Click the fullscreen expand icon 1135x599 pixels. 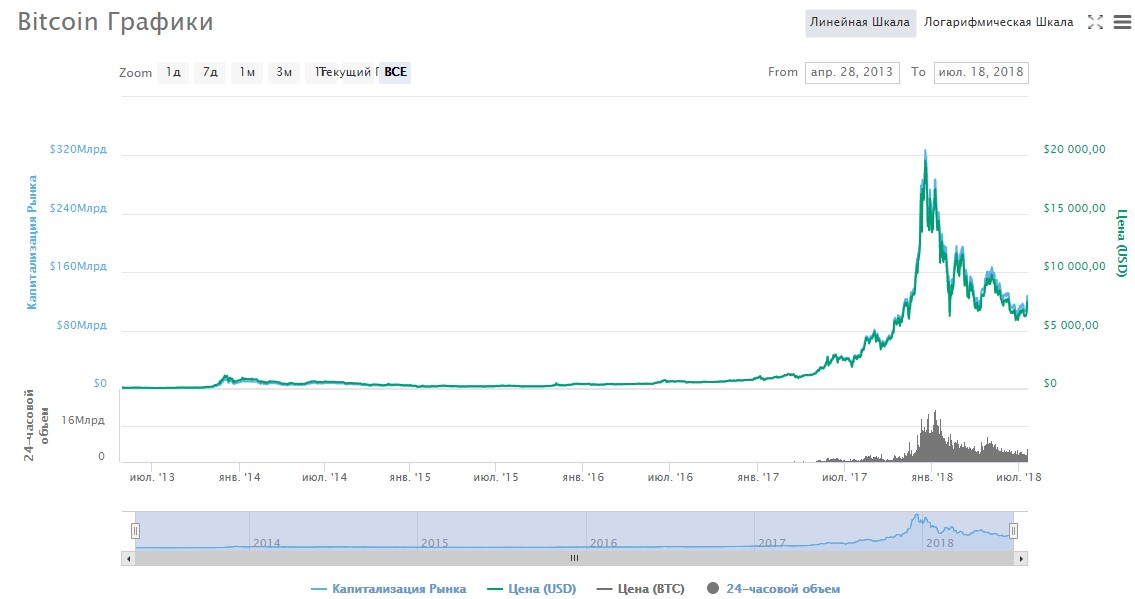click(x=1095, y=22)
